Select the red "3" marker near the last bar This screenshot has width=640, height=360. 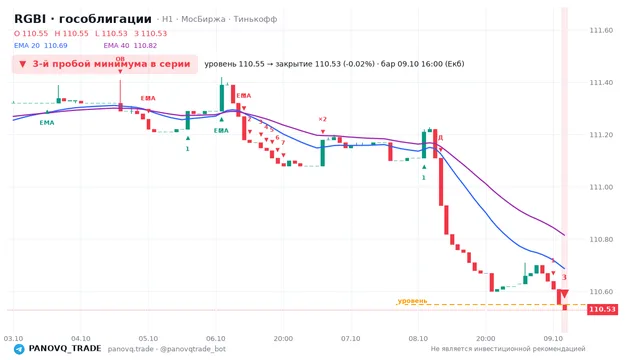564,278
